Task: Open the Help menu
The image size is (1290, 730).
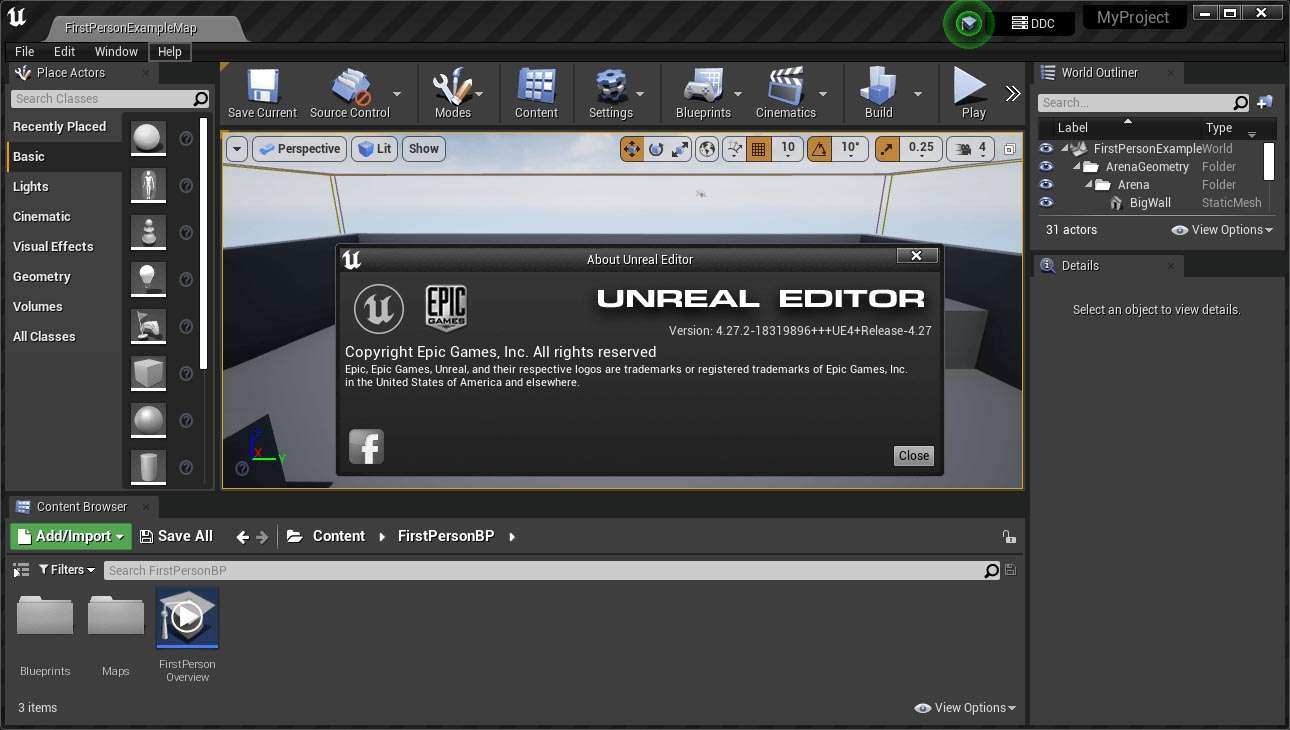Action: 169,52
